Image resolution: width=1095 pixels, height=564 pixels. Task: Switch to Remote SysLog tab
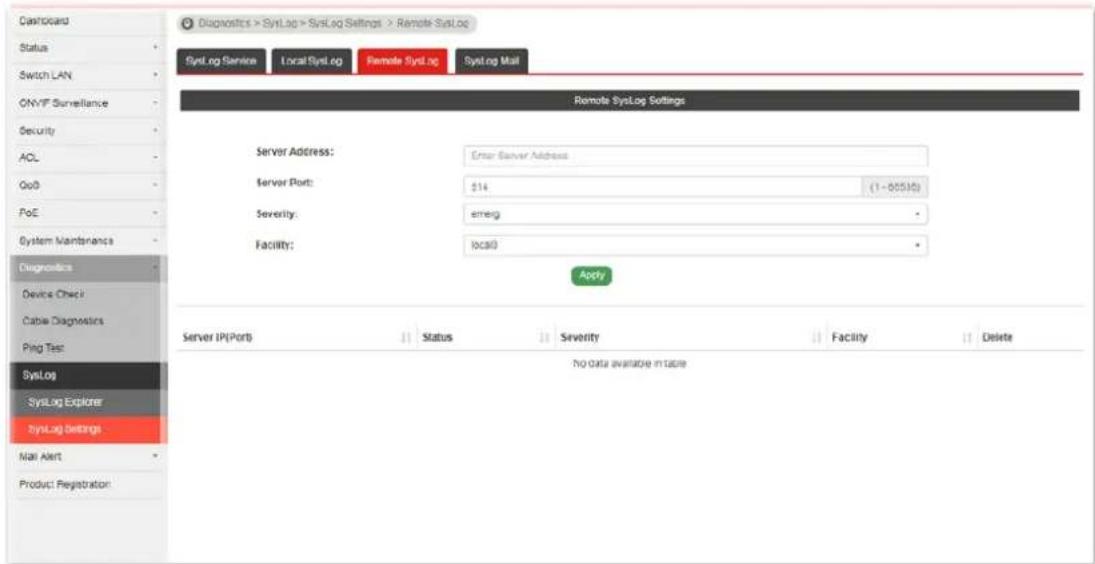pyautogui.click(x=403, y=61)
